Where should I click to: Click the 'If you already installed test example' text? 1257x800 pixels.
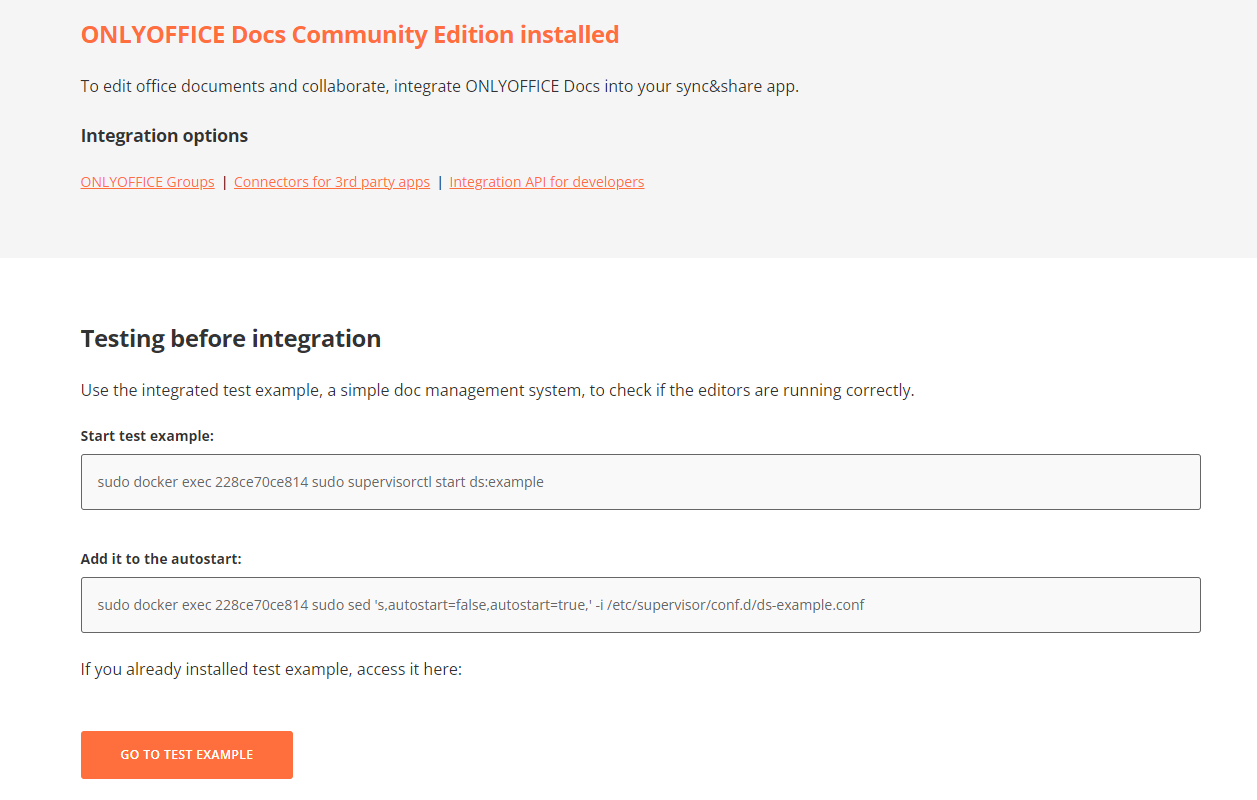271,669
